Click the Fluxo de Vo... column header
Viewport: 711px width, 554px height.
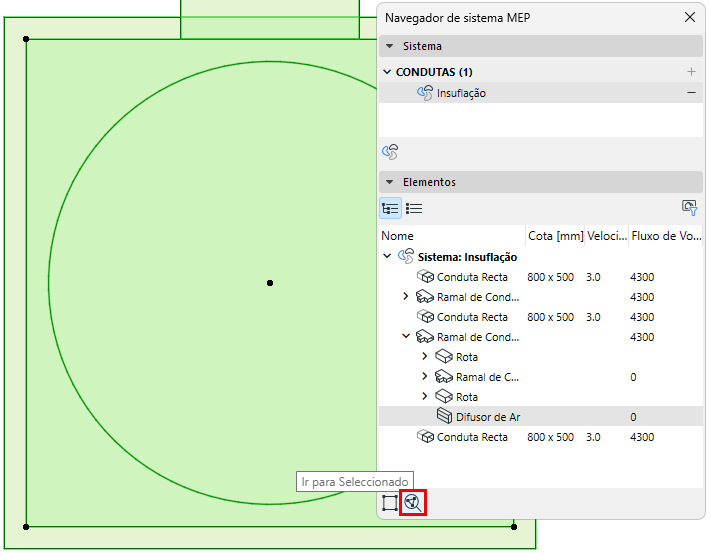pos(666,236)
